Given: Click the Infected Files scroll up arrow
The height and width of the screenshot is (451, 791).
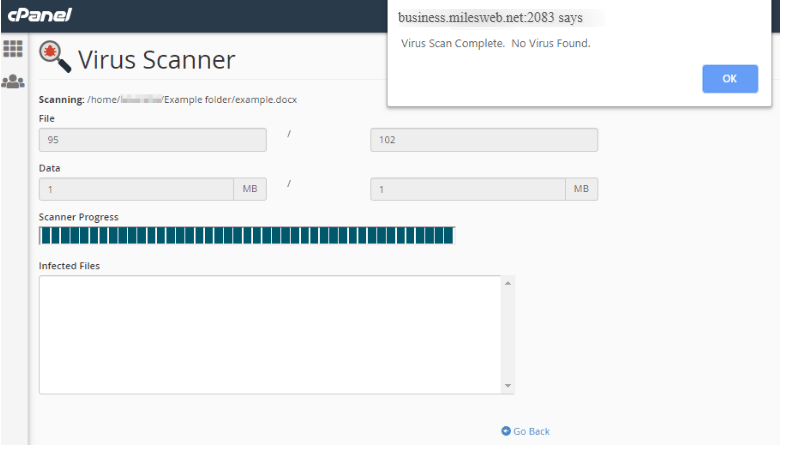Looking at the screenshot, I should pyautogui.click(x=508, y=284).
